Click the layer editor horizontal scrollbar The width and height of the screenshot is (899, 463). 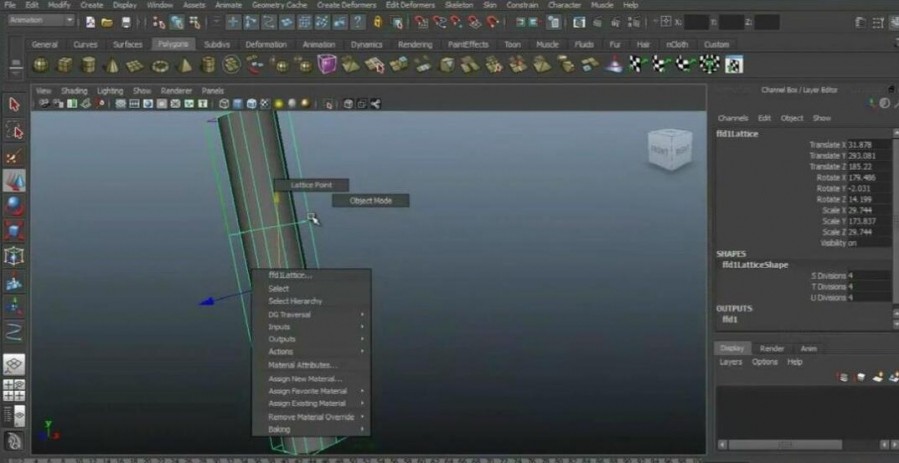(785, 445)
